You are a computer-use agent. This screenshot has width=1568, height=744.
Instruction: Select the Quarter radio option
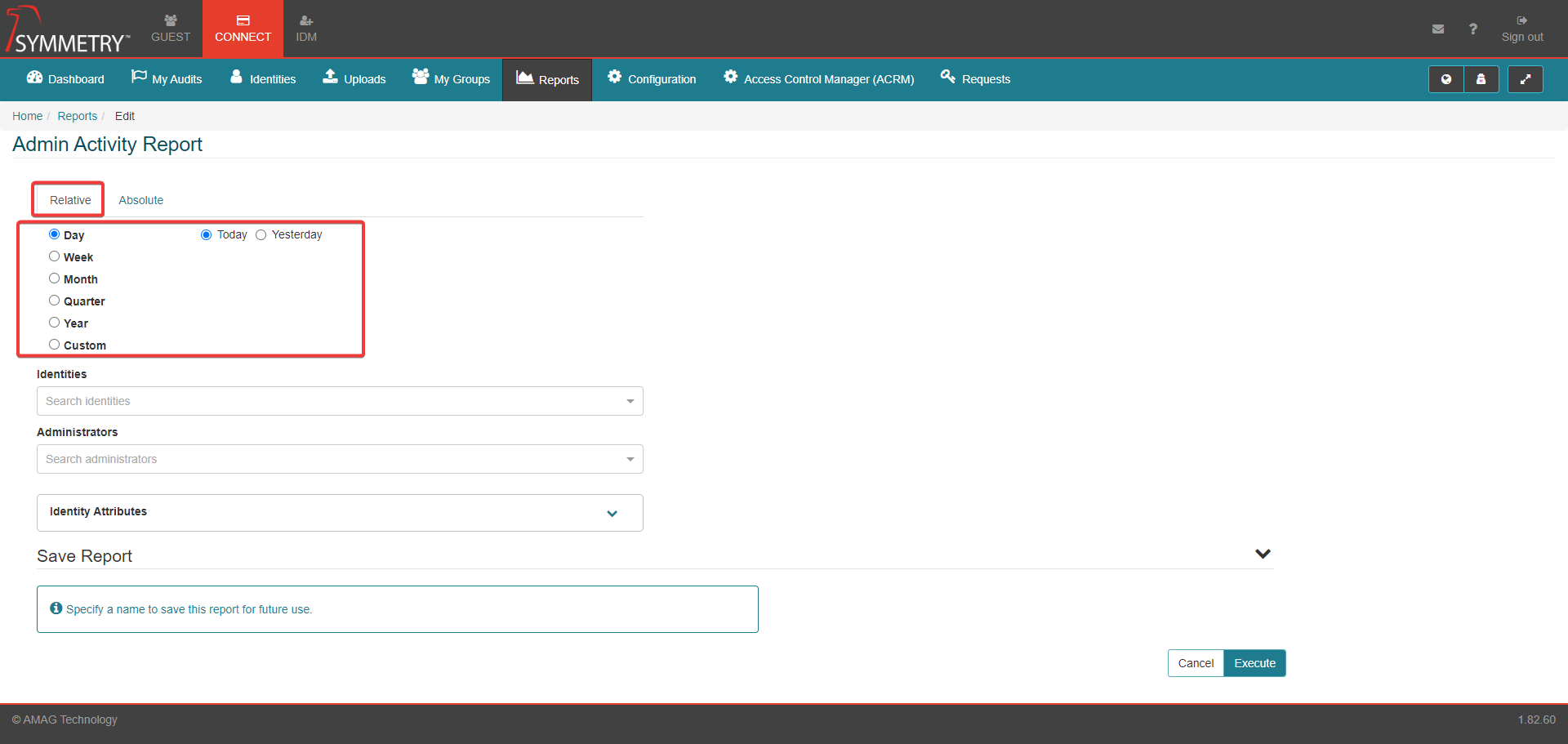54,301
